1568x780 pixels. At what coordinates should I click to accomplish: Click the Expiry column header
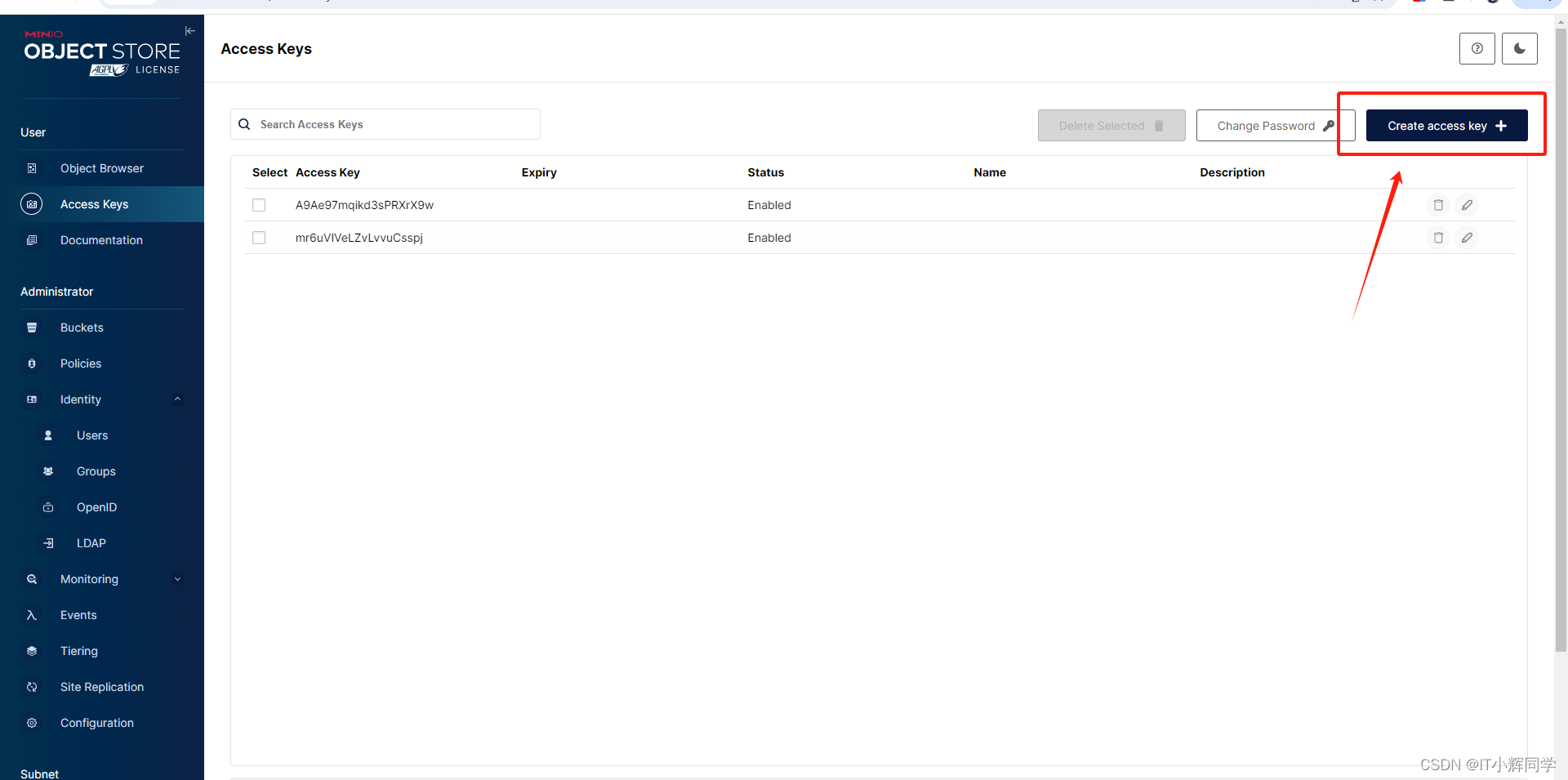[539, 172]
